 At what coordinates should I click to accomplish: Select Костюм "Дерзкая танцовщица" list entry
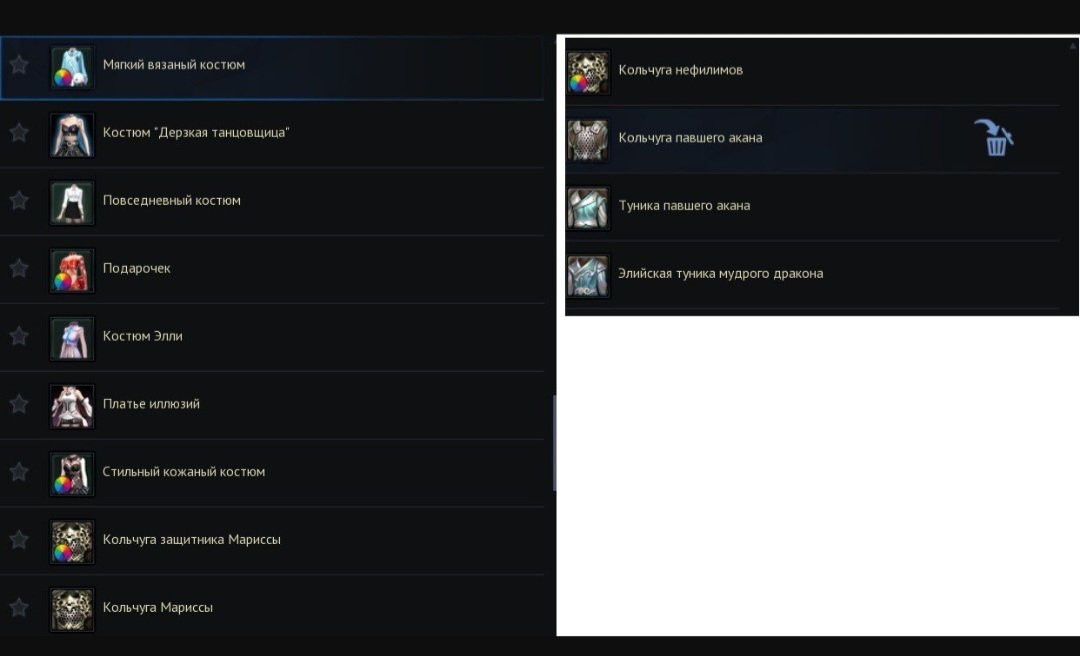[272, 134]
